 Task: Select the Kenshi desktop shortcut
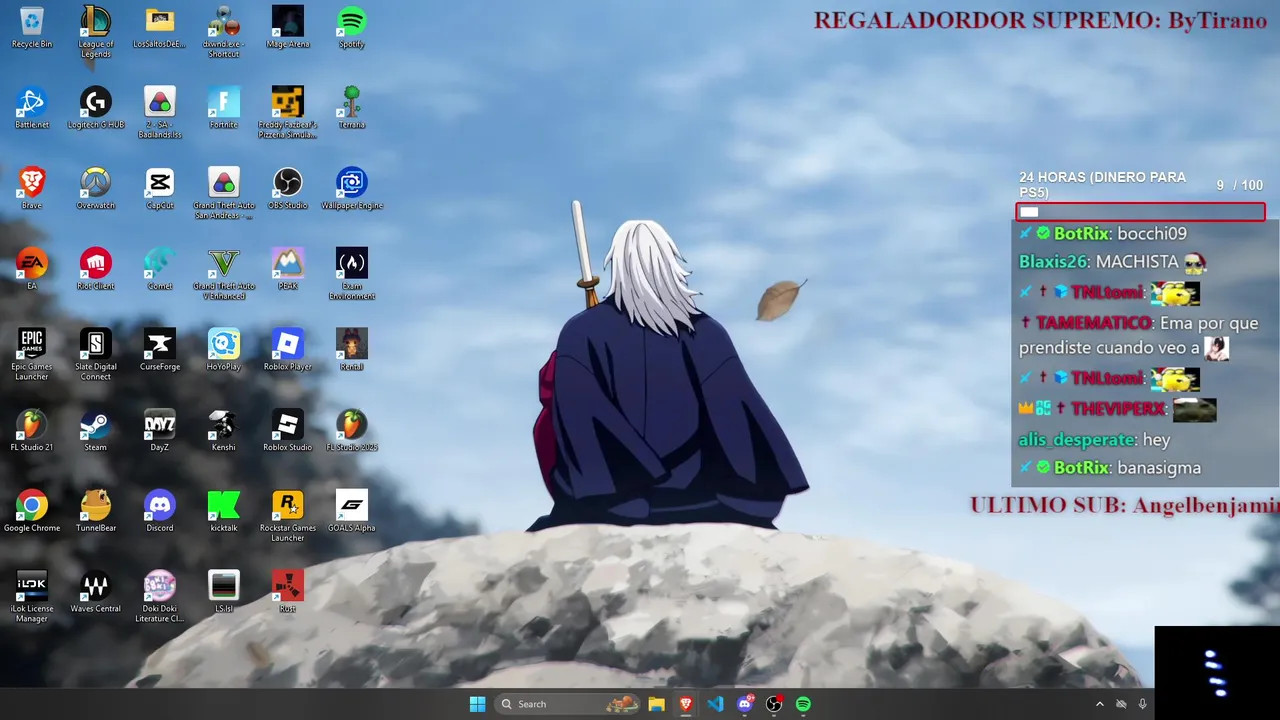click(224, 432)
